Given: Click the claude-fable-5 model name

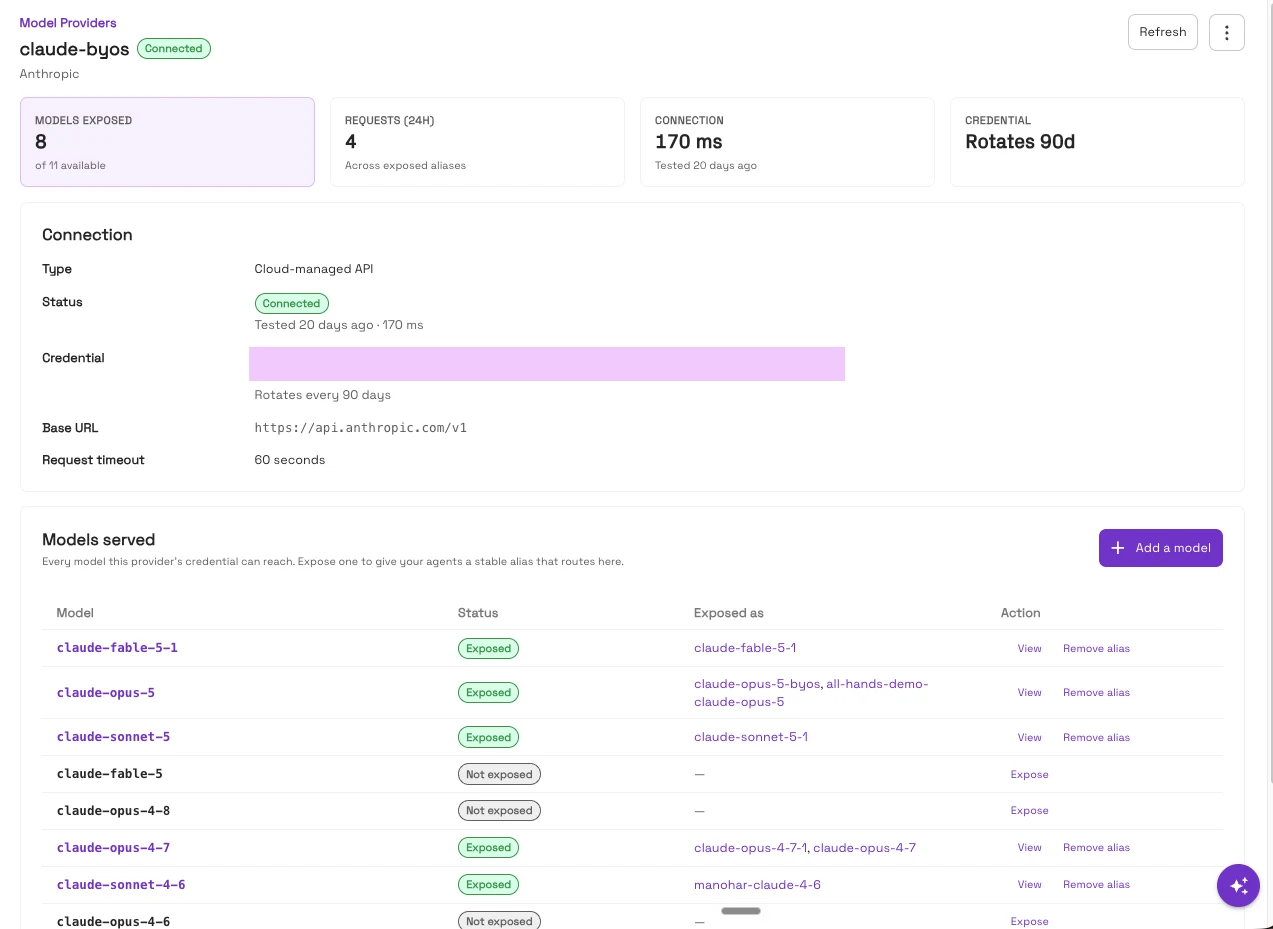Looking at the screenshot, I should 109,774.
